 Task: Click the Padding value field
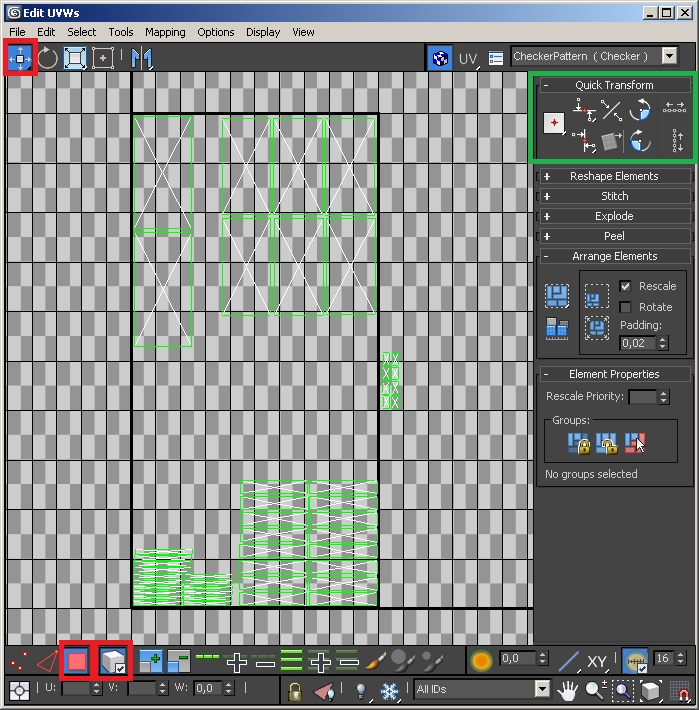point(637,343)
